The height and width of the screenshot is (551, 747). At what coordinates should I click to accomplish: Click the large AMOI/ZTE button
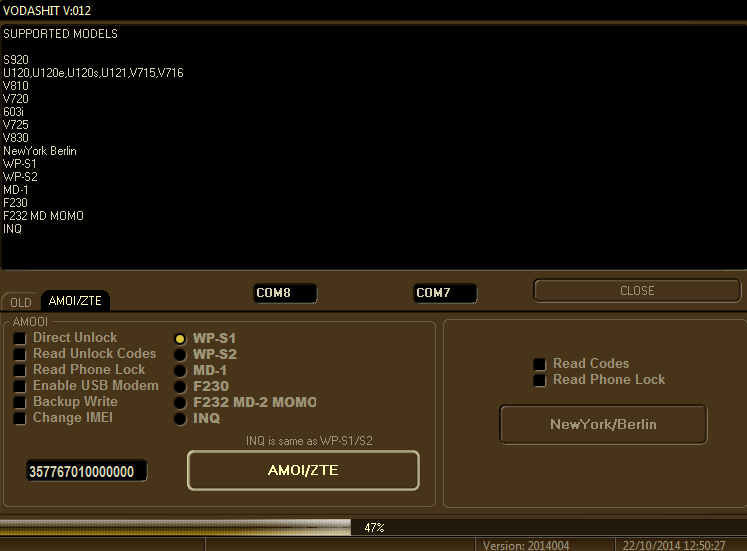click(303, 471)
